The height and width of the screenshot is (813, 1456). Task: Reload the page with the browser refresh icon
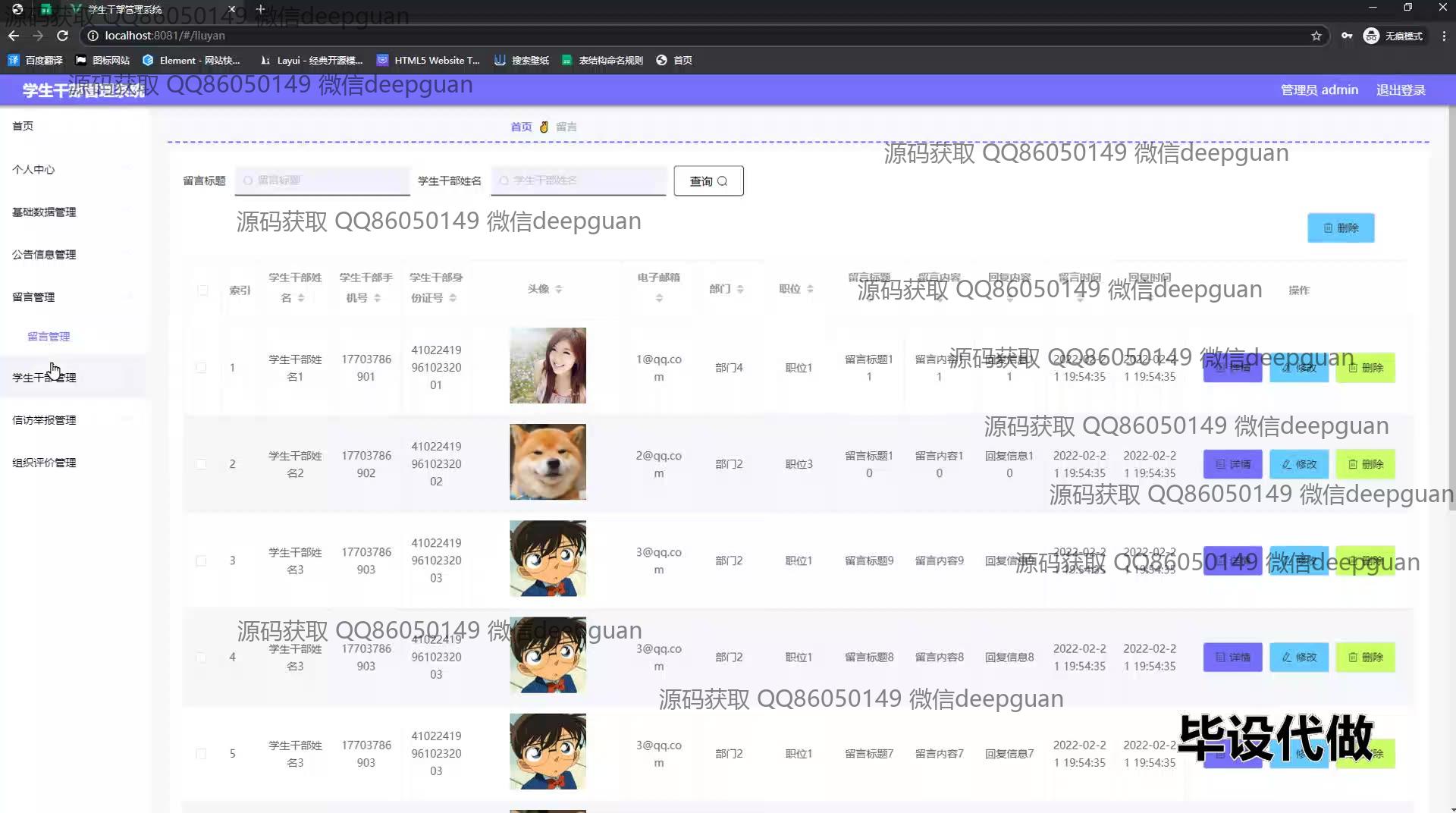click(x=62, y=36)
